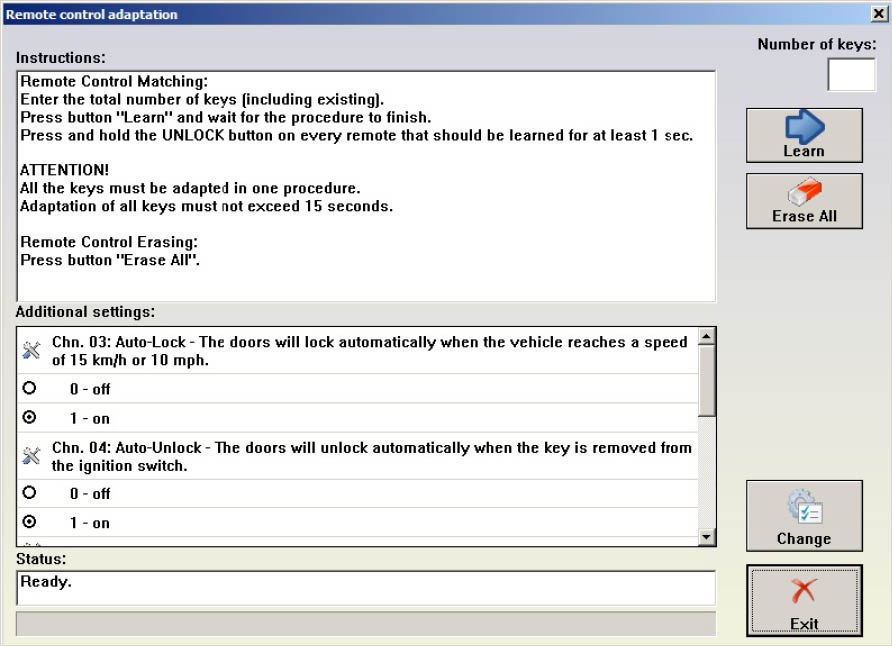Click inside the Instructions text area
Viewport: 892px width, 646px height.
[x=365, y=185]
